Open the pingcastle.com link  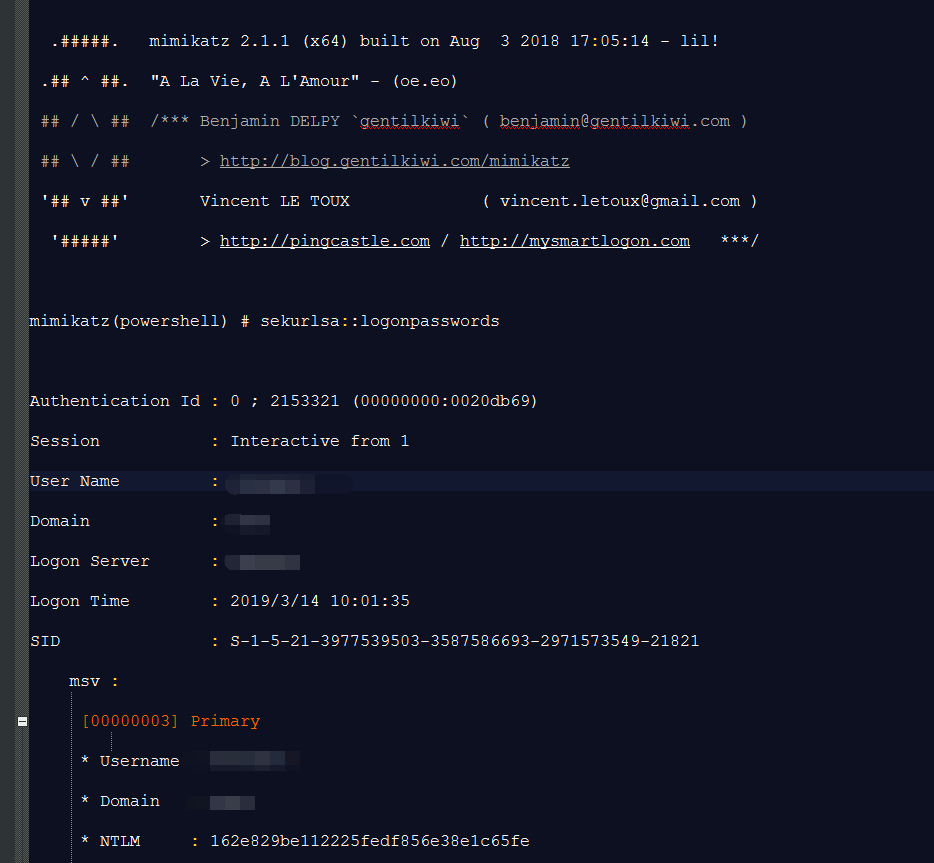[325, 241]
